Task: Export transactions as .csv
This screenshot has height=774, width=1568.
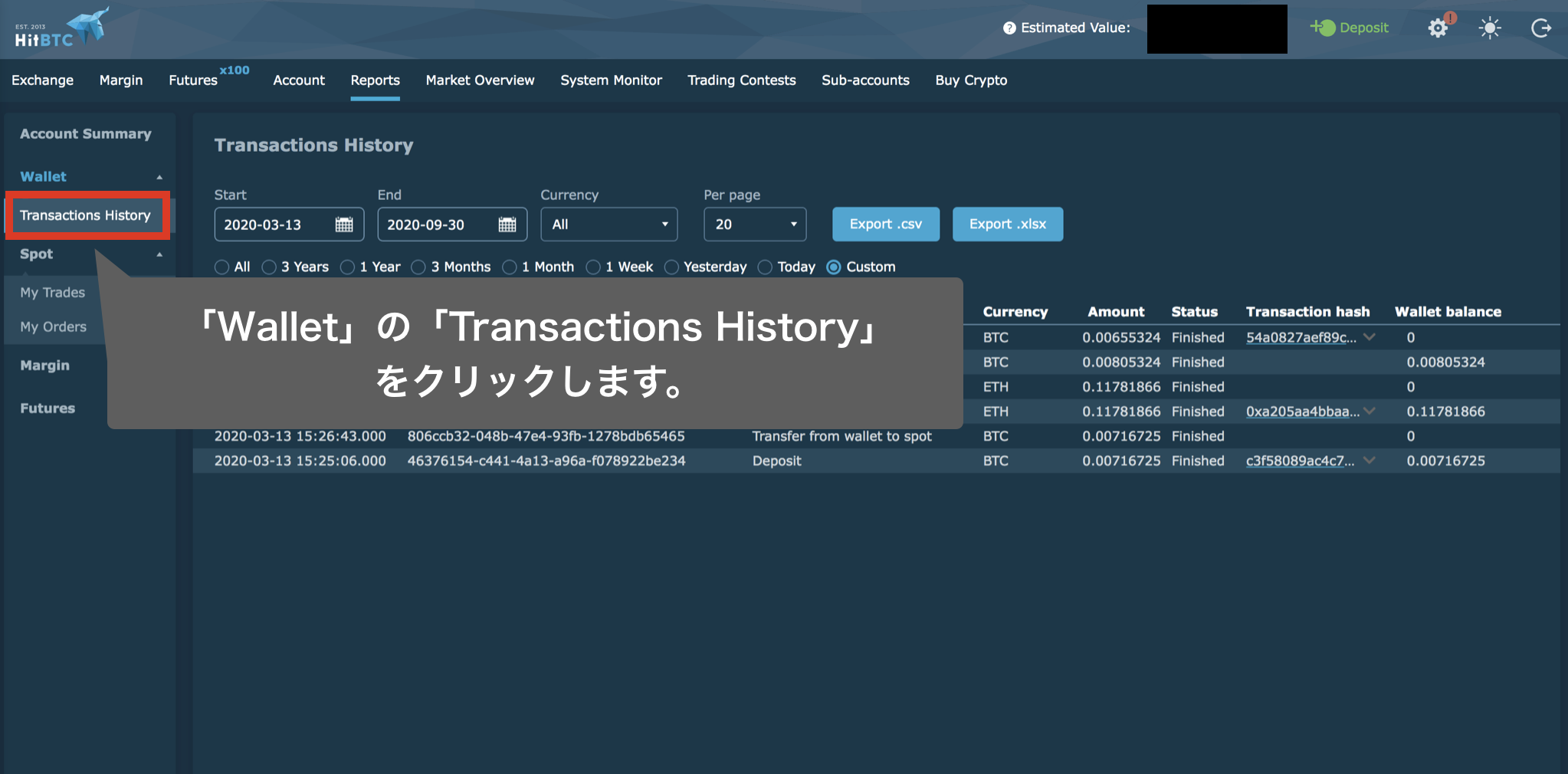Action: pyautogui.click(x=886, y=224)
